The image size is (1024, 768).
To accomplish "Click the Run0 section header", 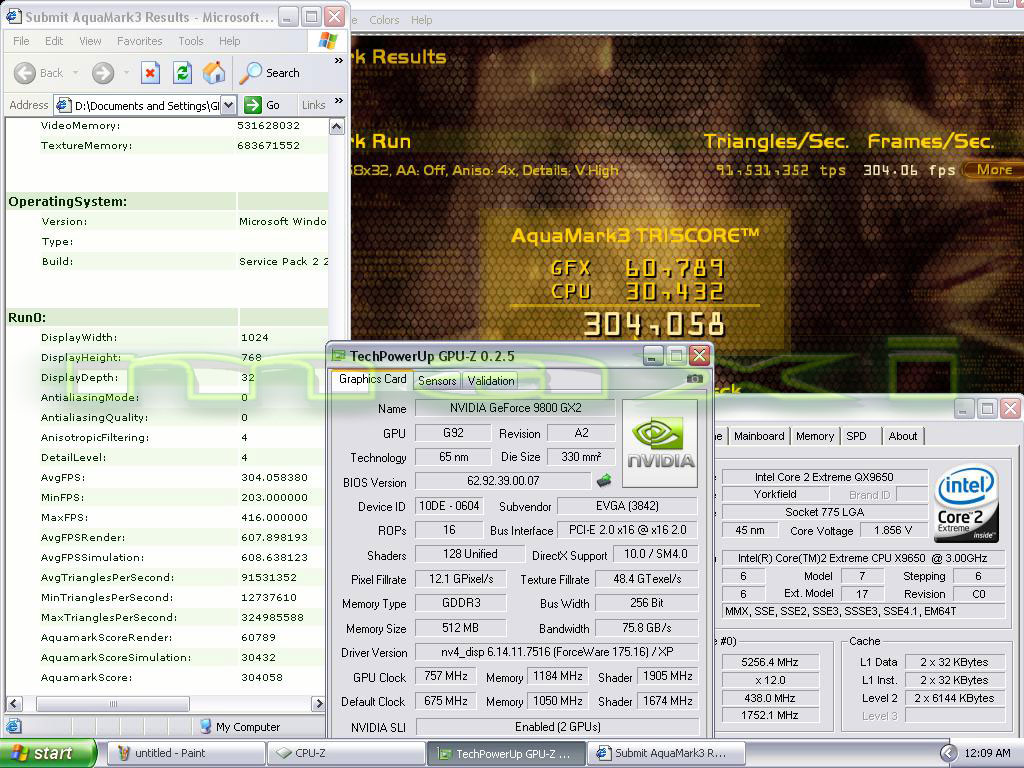I will click(x=27, y=317).
